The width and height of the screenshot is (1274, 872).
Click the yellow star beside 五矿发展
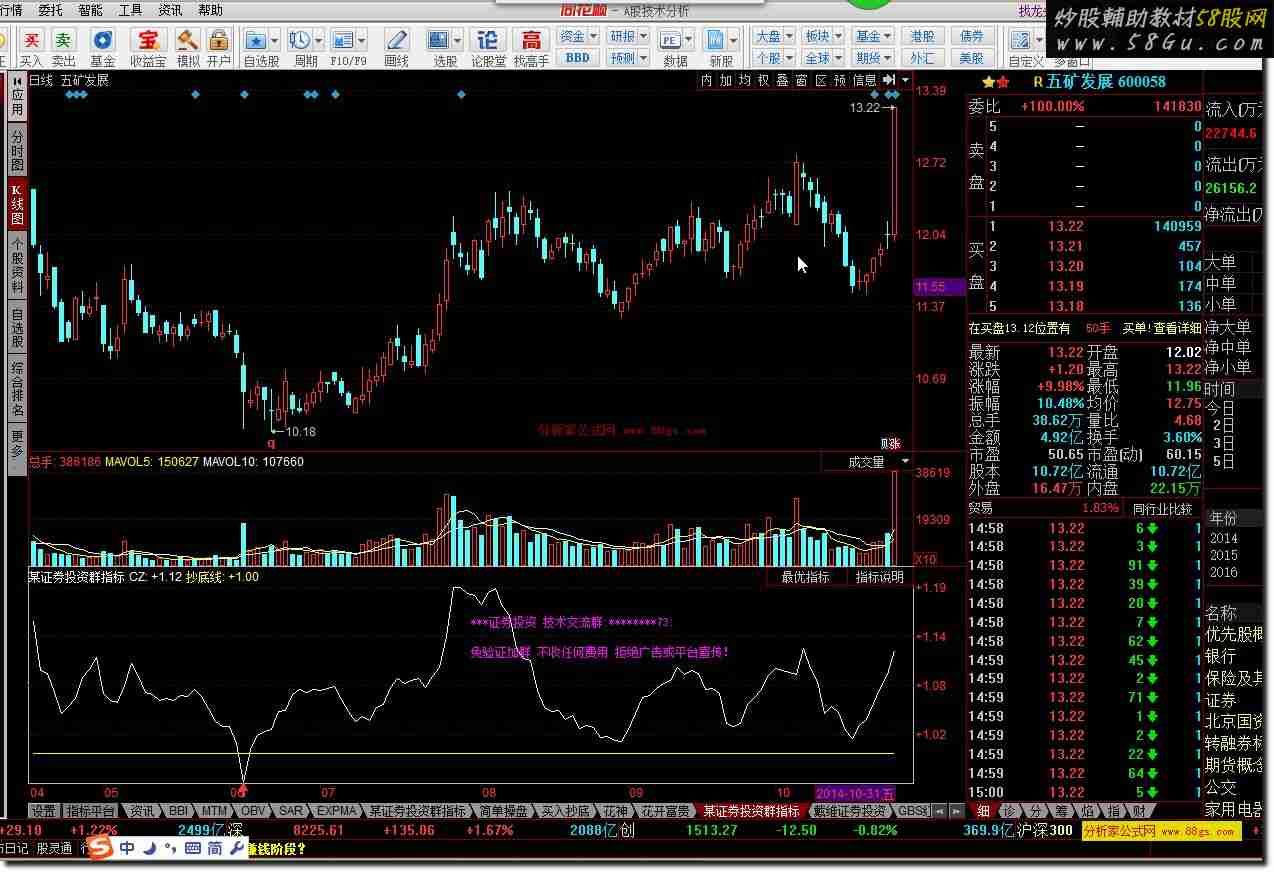click(x=989, y=82)
